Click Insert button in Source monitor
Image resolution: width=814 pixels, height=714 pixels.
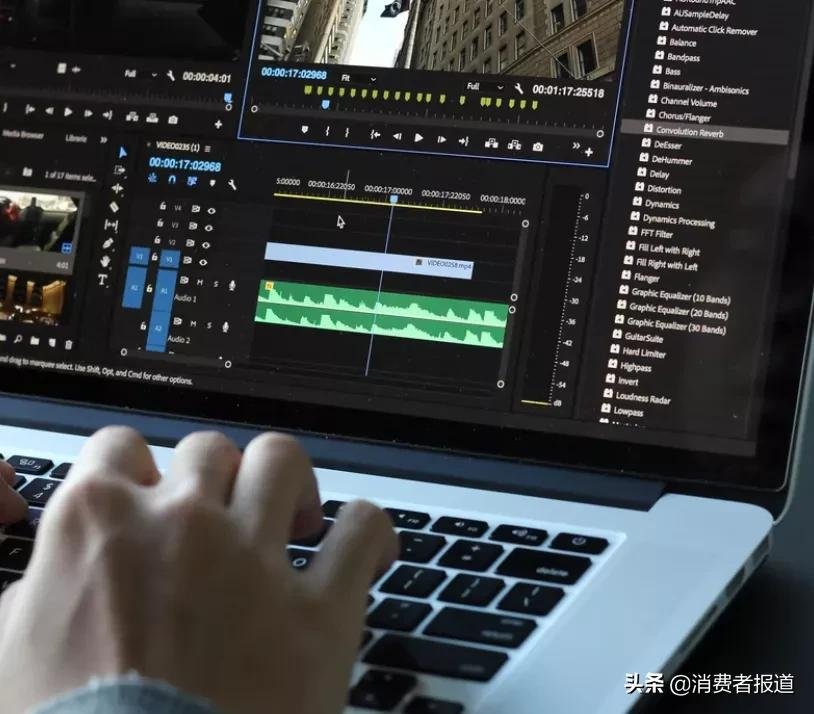(132, 117)
